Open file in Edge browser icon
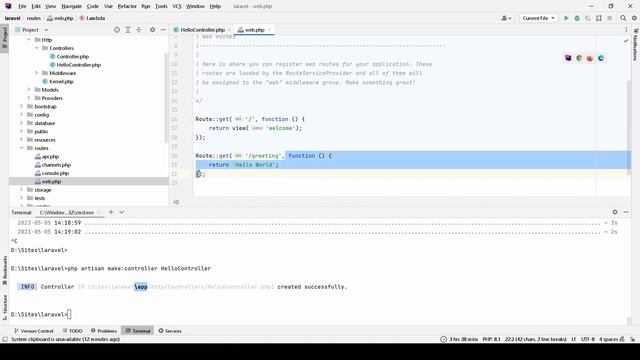The height and width of the screenshot is (360, 640). pos(601,58)
